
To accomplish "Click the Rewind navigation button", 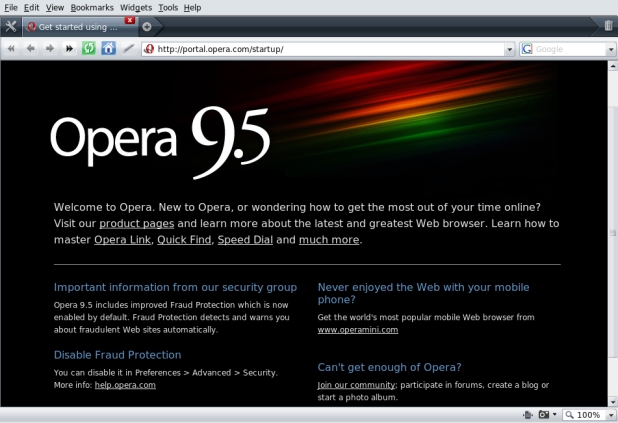I will click(x=11, y=48).
